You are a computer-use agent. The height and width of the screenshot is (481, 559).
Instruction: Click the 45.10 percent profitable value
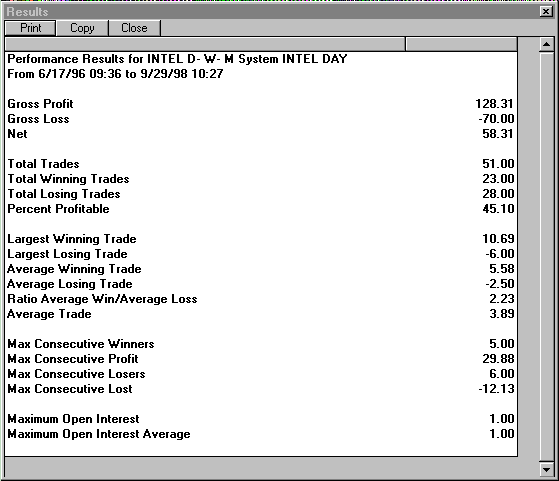click(x=498, y=209)
